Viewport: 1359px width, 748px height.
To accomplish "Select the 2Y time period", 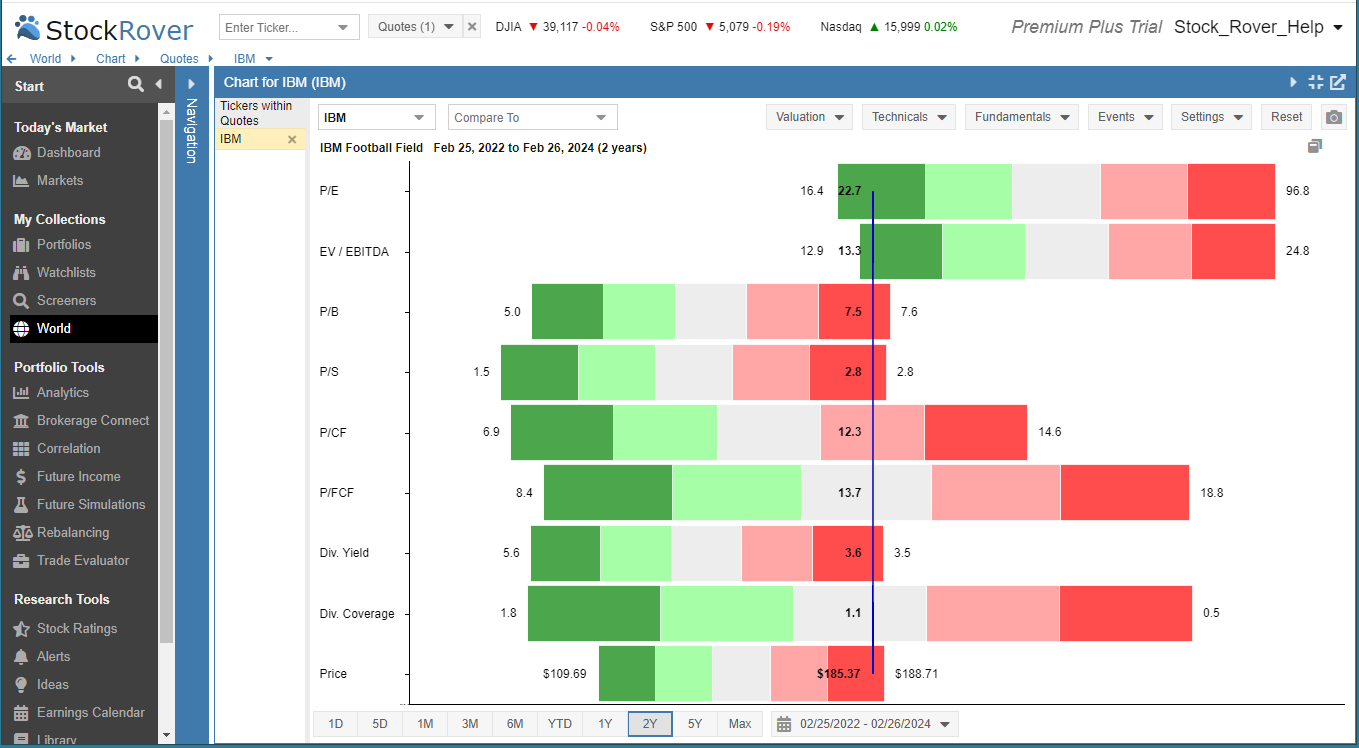I will coord(650,724).
